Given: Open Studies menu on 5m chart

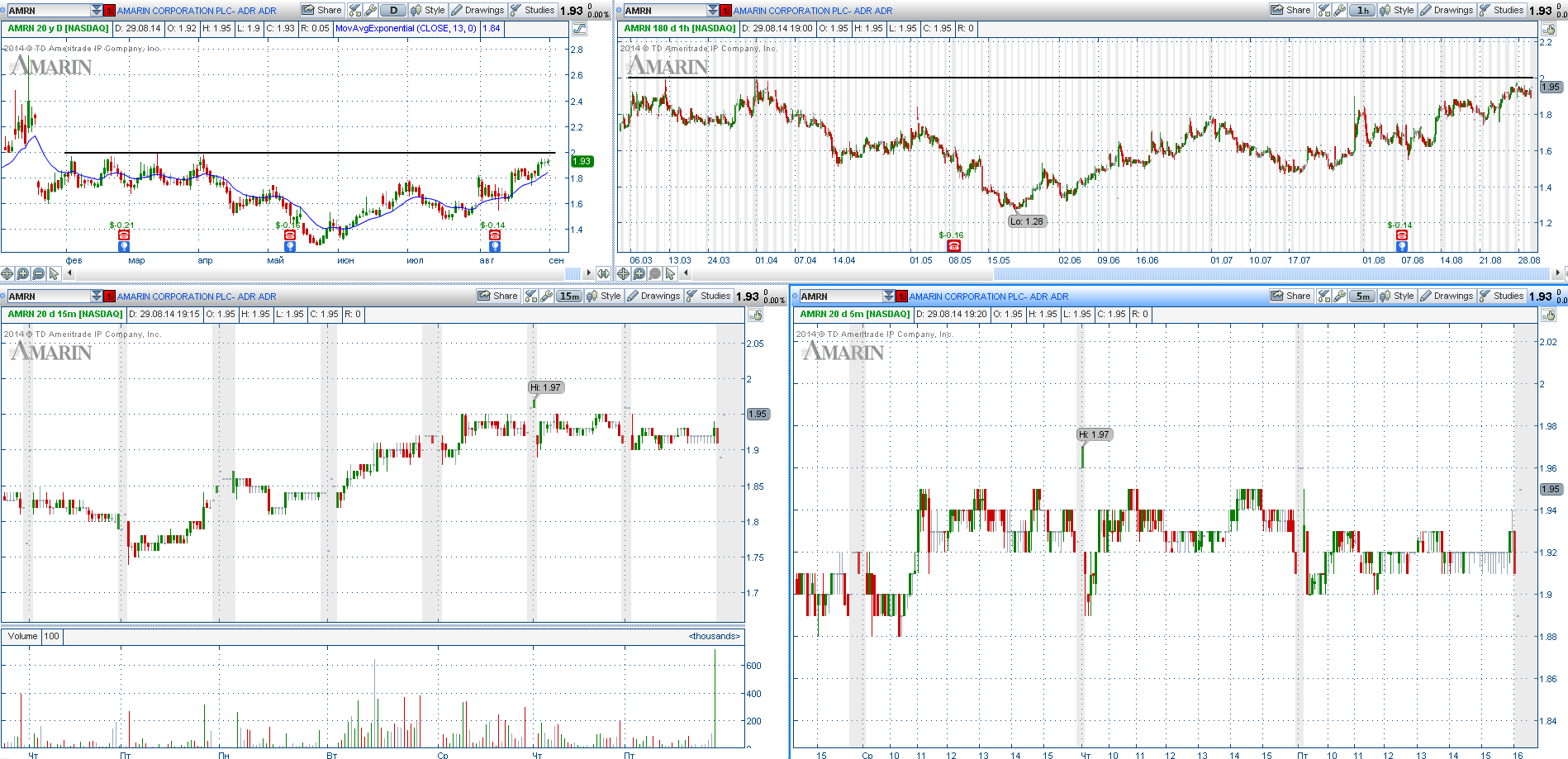Looking at the screenshot, I should (1502, 296).
